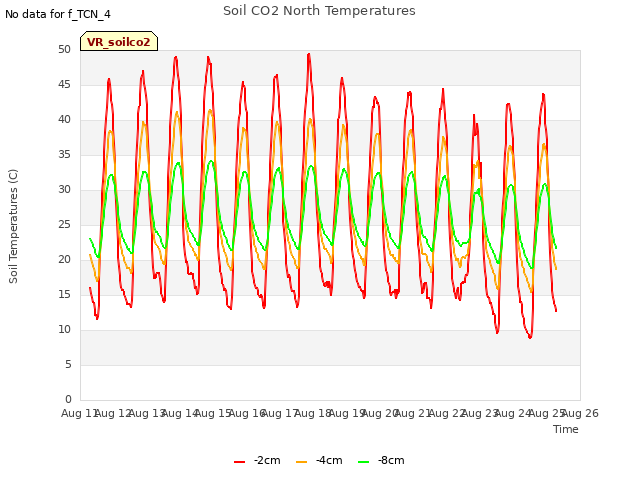Toggle the -8cm green legend entry

pyautogui.click(x=381, y=460)
